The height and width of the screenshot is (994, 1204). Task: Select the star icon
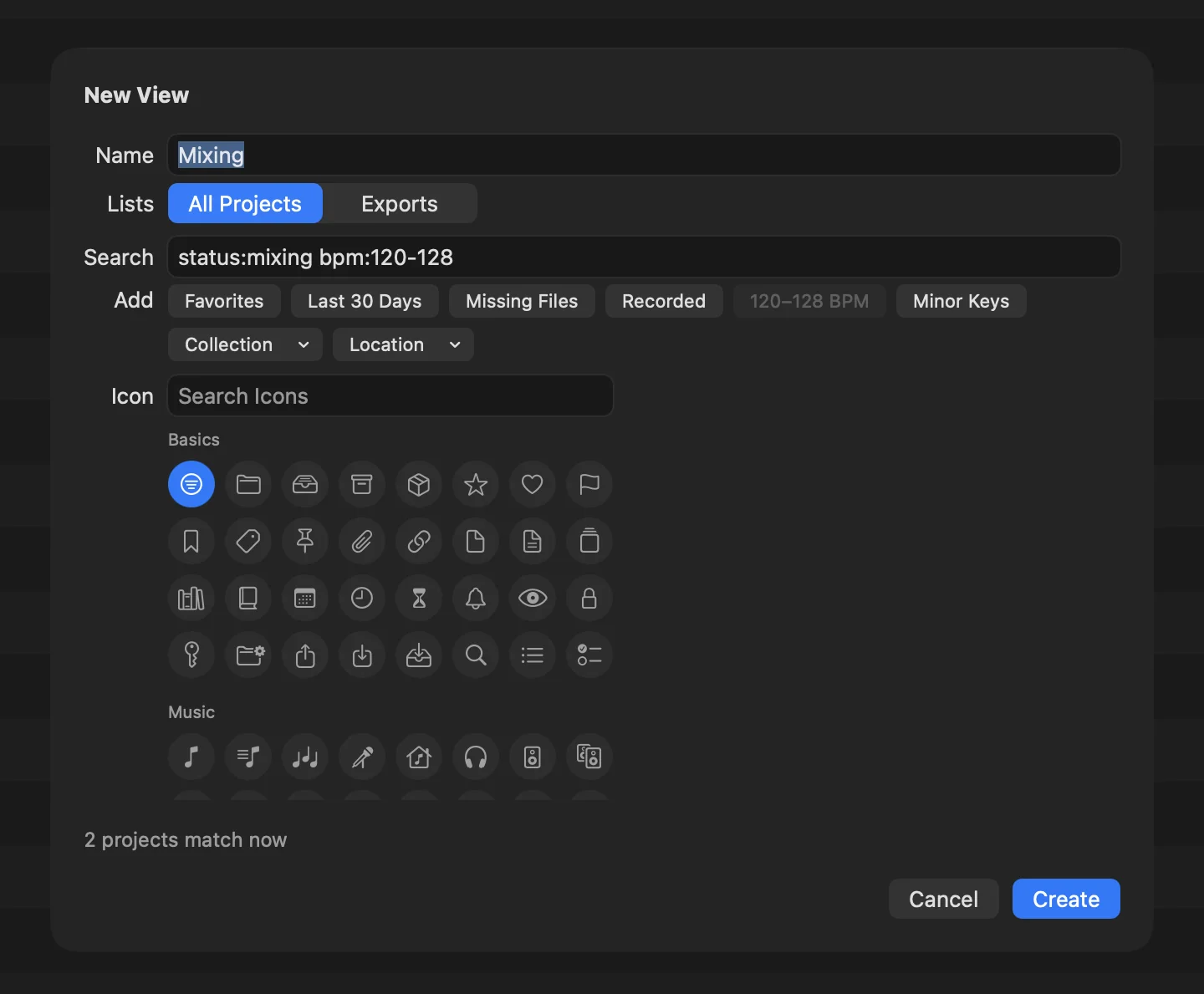pyautogui.click(x=476, y=484)
